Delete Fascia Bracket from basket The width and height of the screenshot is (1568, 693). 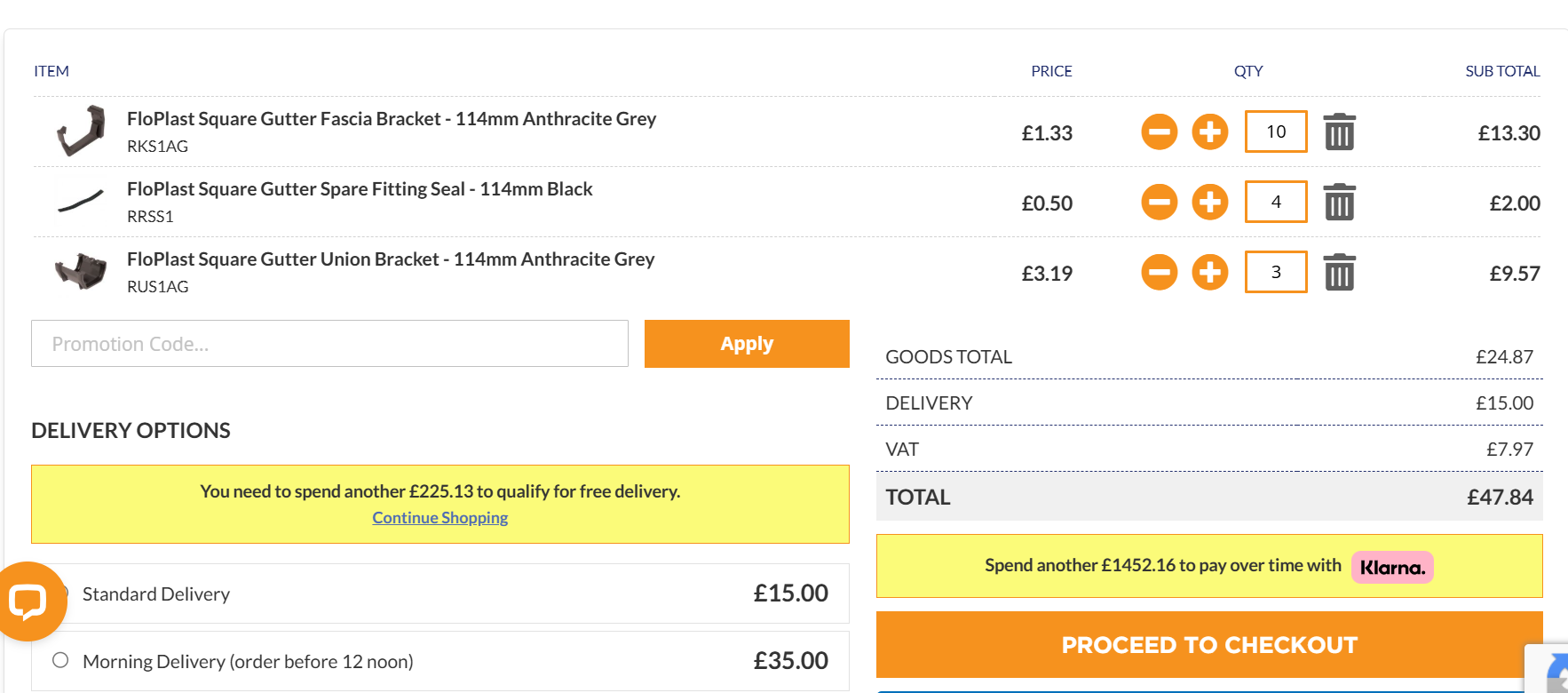pos(1339,132)
